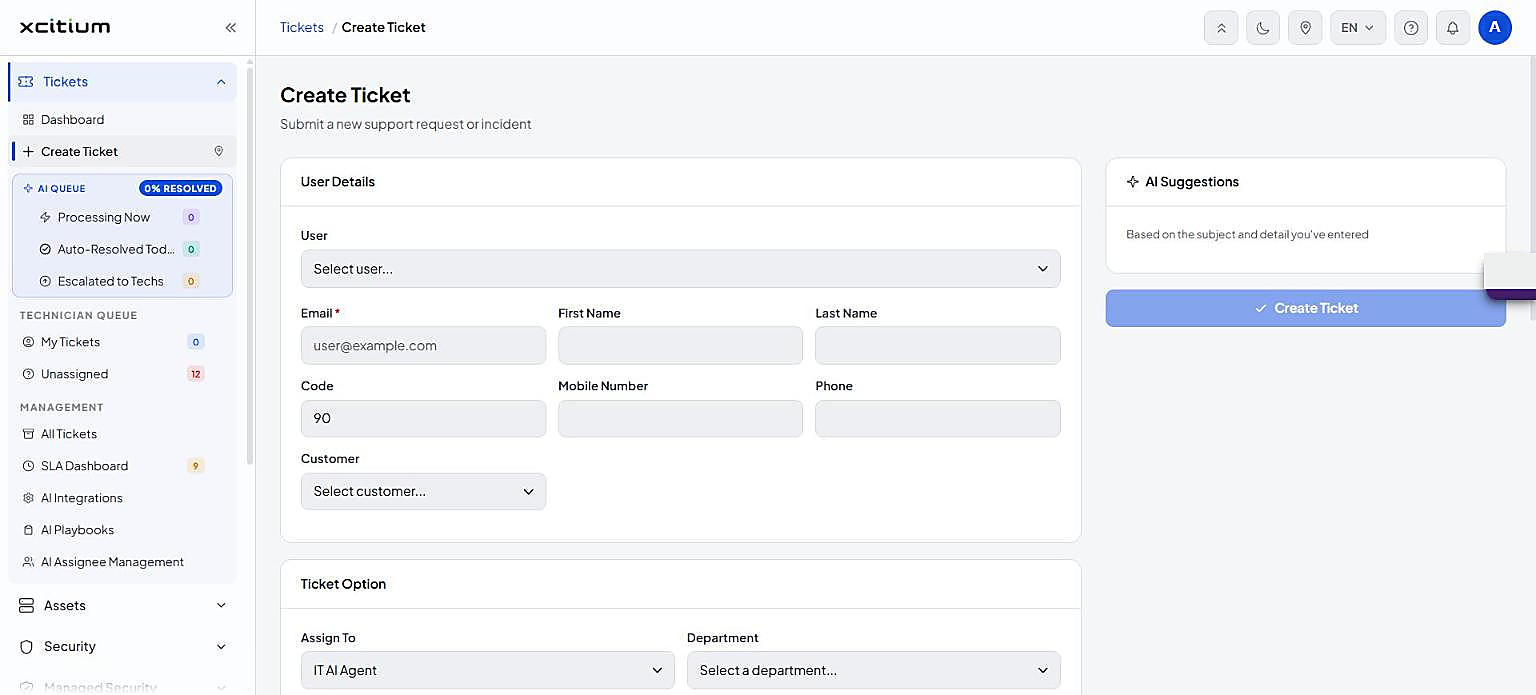Open Unassigned tickets list
This screenshot has height=695, width=1536.
pyautogui.click(x=123, y=374)
